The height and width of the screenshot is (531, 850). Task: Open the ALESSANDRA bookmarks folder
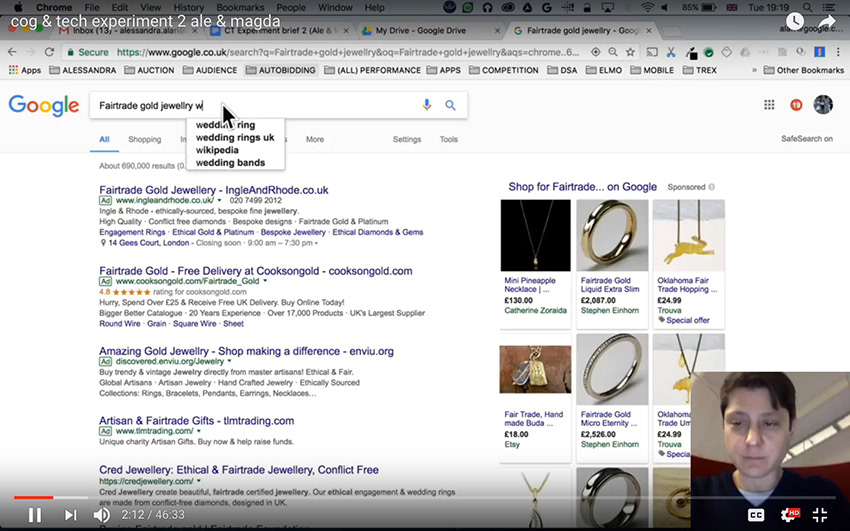coord(82,70)
